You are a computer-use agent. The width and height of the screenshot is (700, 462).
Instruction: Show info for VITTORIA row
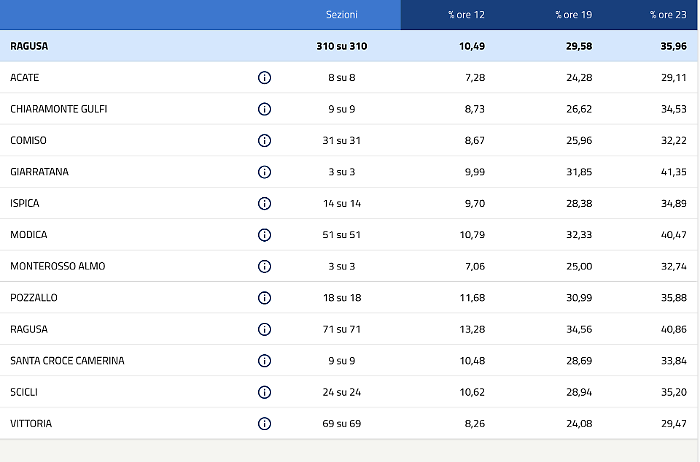(264, 424)
